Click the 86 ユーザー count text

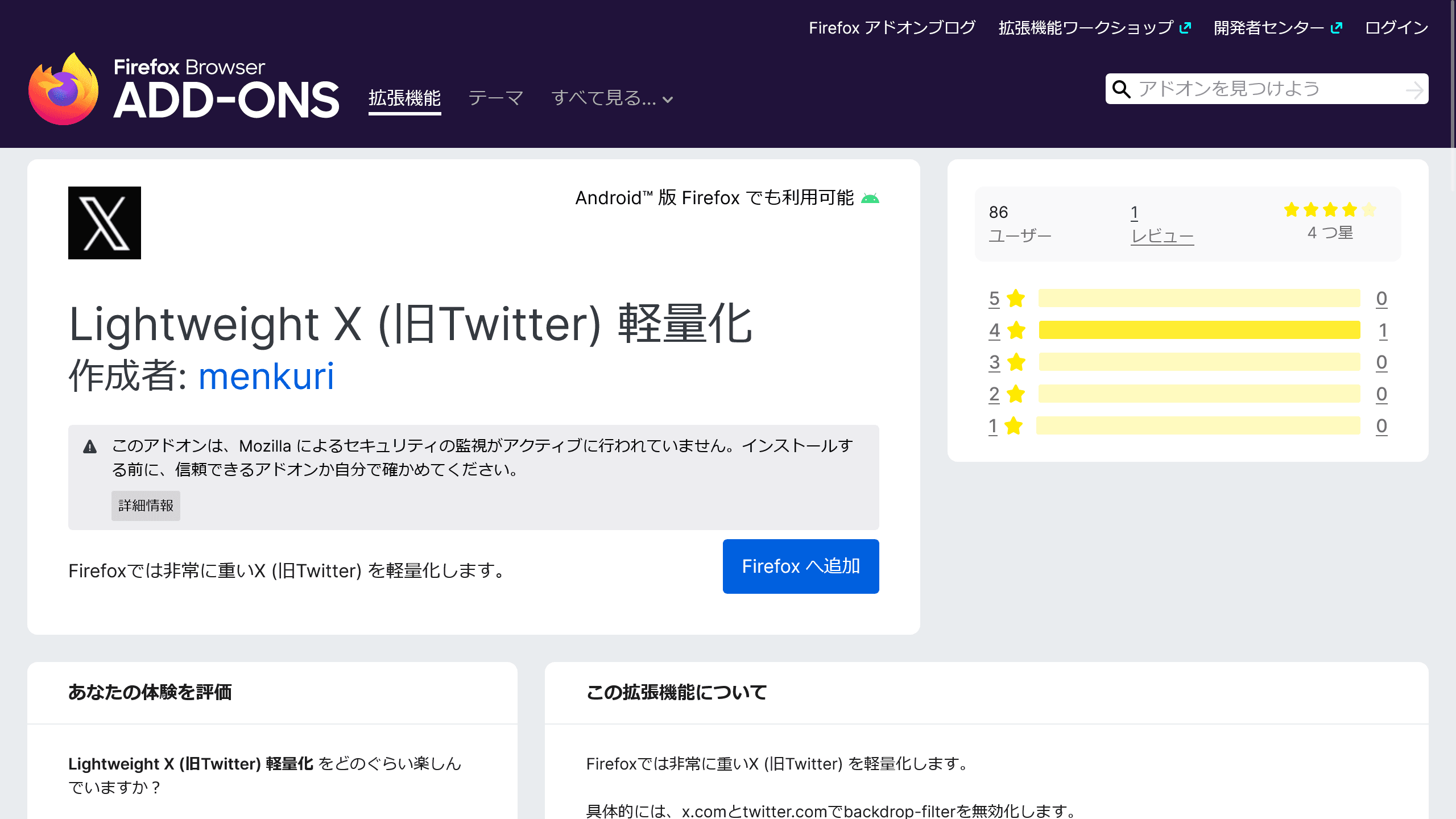[x=1020, y=224]
